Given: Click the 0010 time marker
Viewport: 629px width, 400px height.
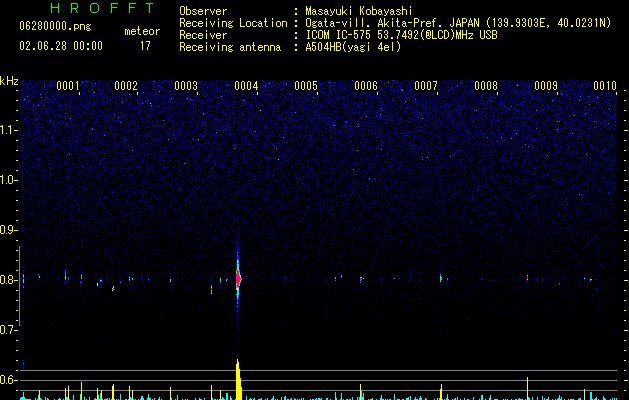Looking at the screenshot, I should click(x=605, y=86).
